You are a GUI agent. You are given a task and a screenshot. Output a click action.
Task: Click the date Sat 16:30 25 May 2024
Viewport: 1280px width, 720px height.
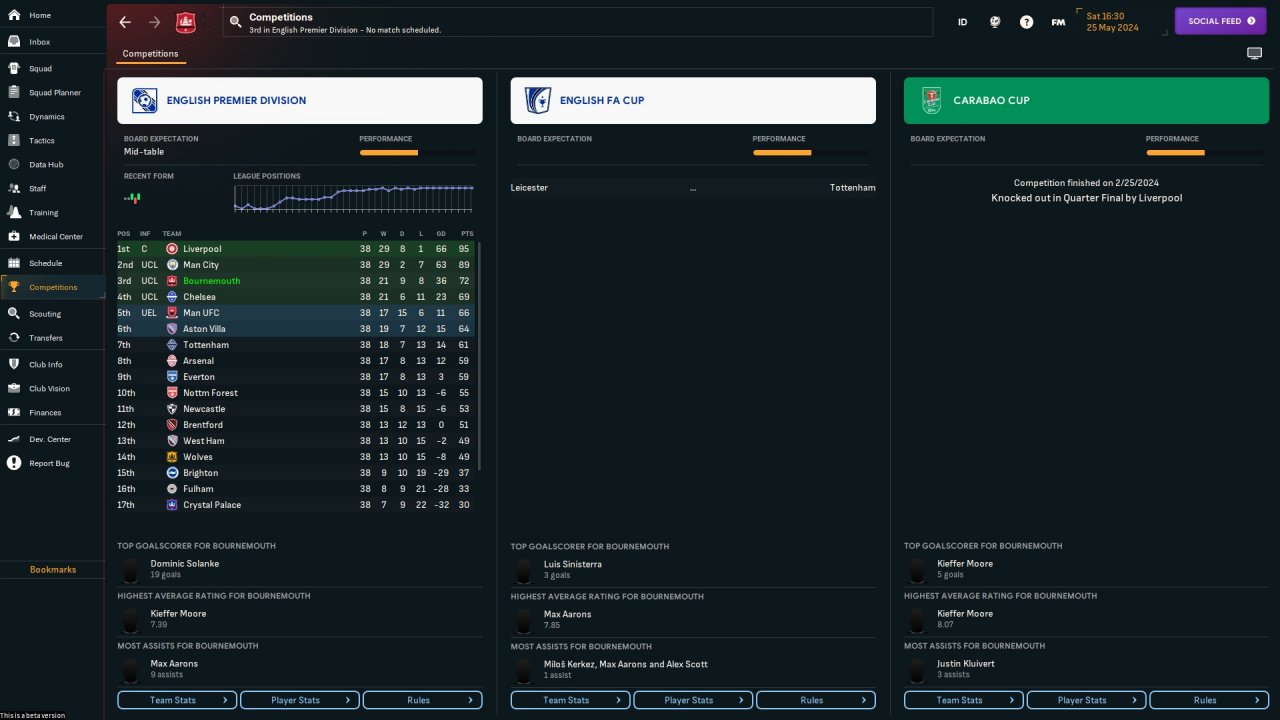pyautogui.click(x=1112, y=22)
